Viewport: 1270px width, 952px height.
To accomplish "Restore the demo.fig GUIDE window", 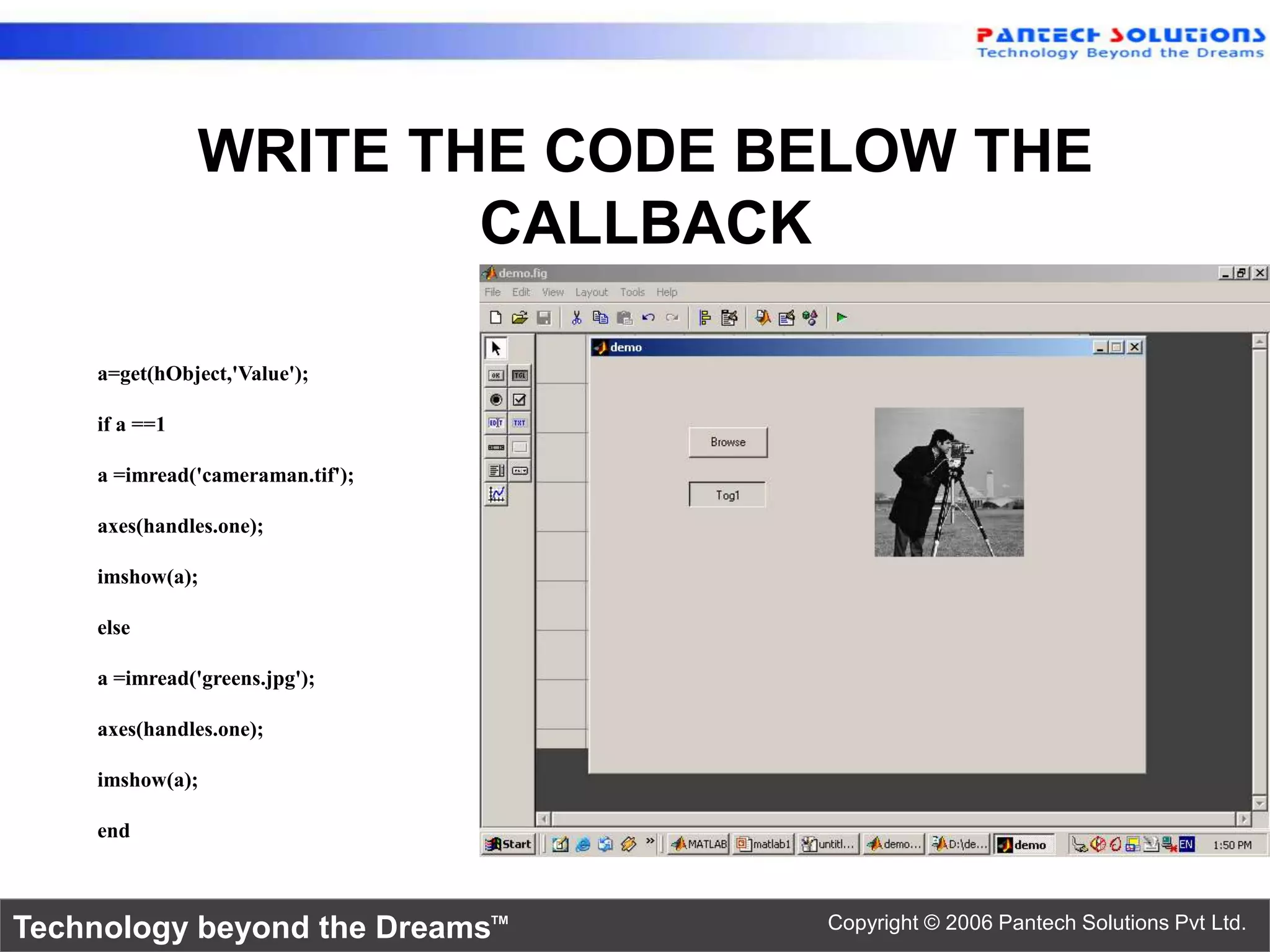I will click(x=1241, y=273).
